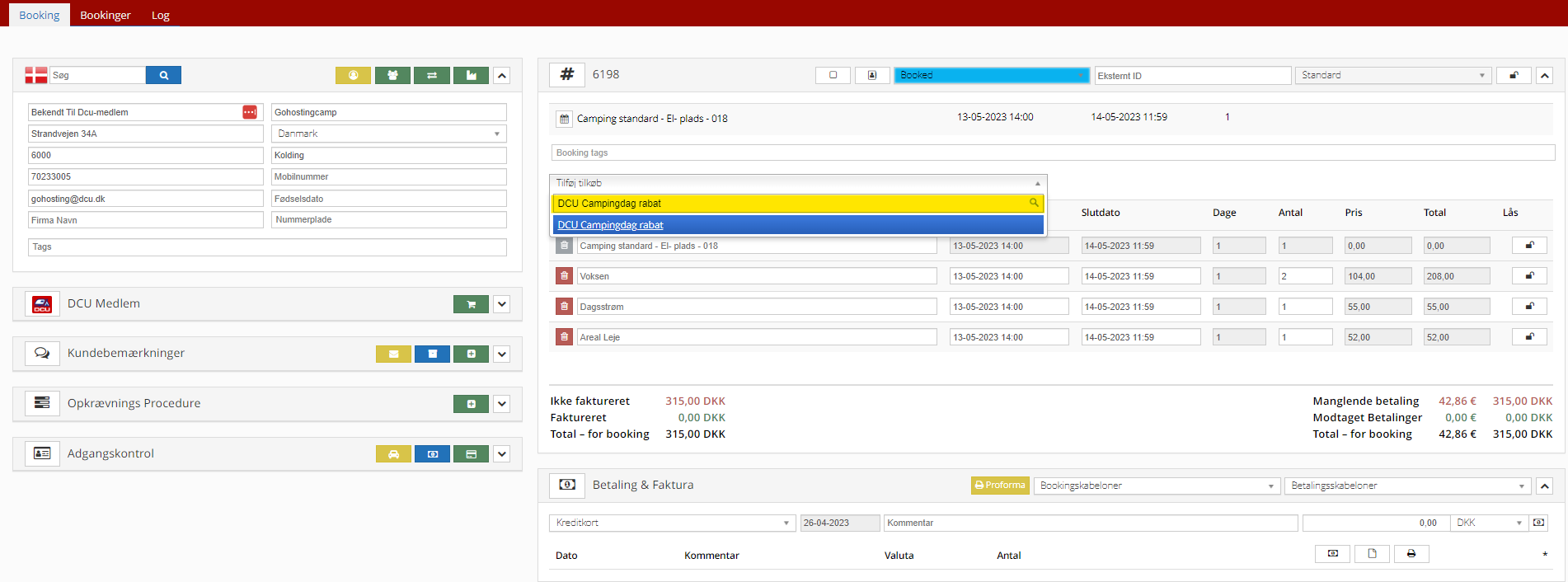Image resolution: width=1568 pixels, height=582 pixels.
Task: Click the blue search magnifier button
Action: point(163,75)
